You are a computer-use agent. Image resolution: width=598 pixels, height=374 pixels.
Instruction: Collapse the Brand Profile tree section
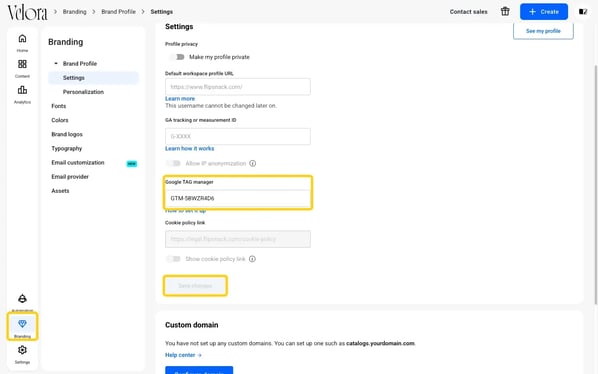click(x=56, y=63)
